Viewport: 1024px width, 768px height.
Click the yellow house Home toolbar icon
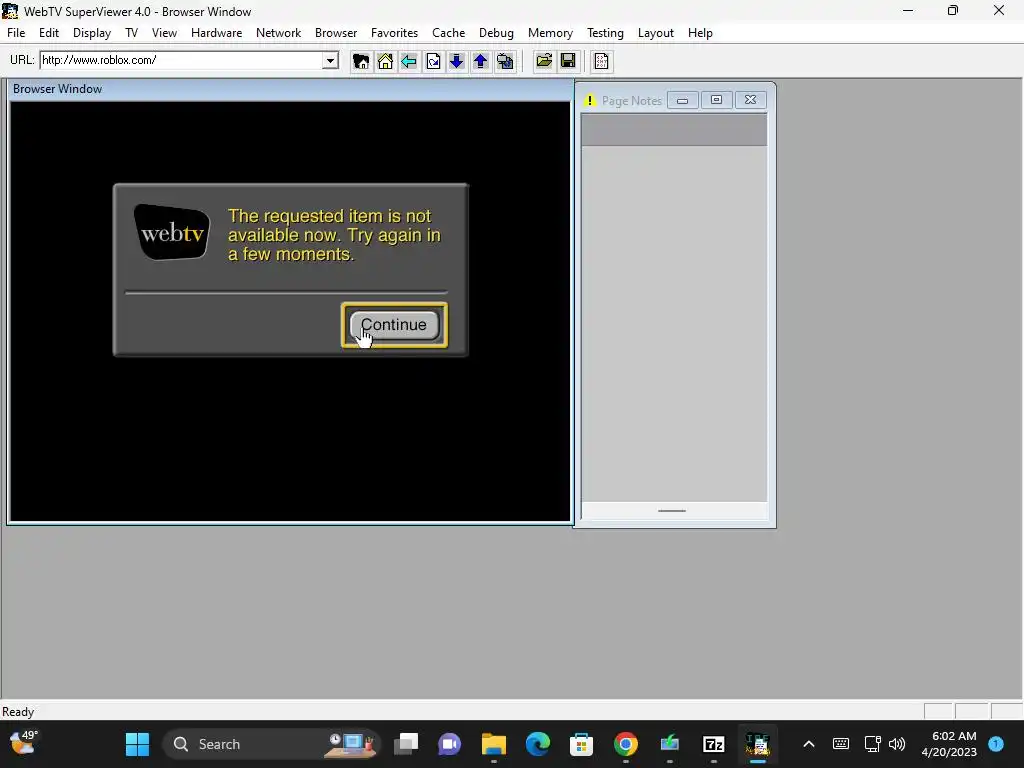[385, 61]
